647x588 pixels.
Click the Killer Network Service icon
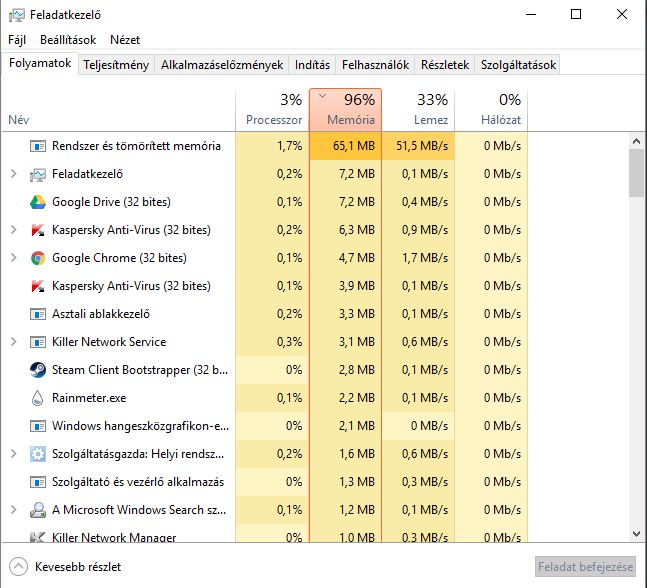coord(38,342)
